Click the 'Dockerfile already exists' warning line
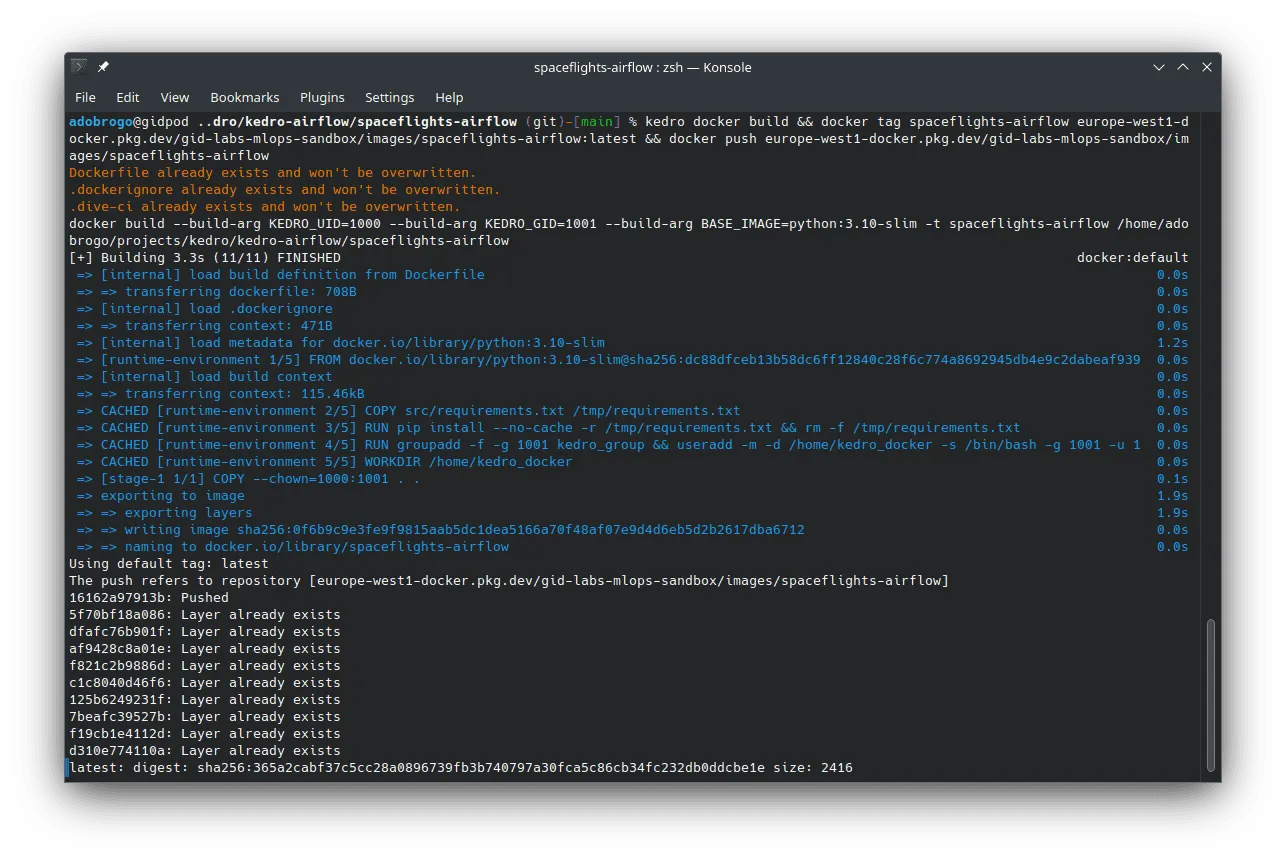 272,172
